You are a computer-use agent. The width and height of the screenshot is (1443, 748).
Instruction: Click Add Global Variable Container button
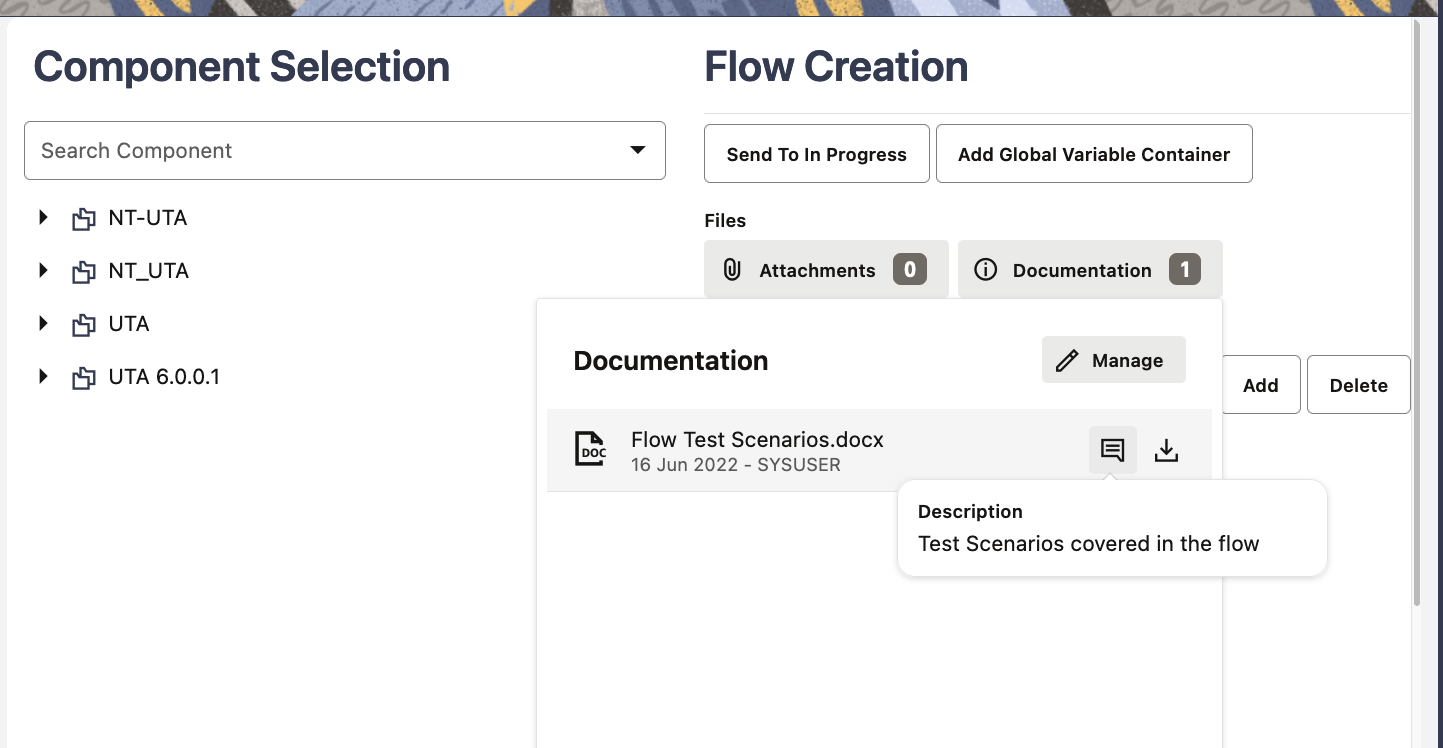click(1093, 154)
